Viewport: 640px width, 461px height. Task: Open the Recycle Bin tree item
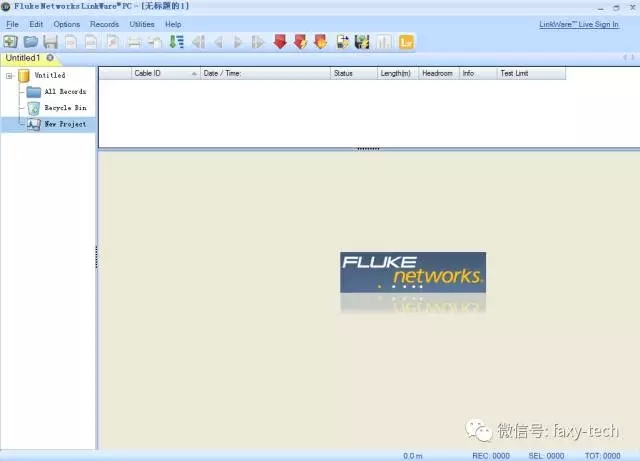65,108
